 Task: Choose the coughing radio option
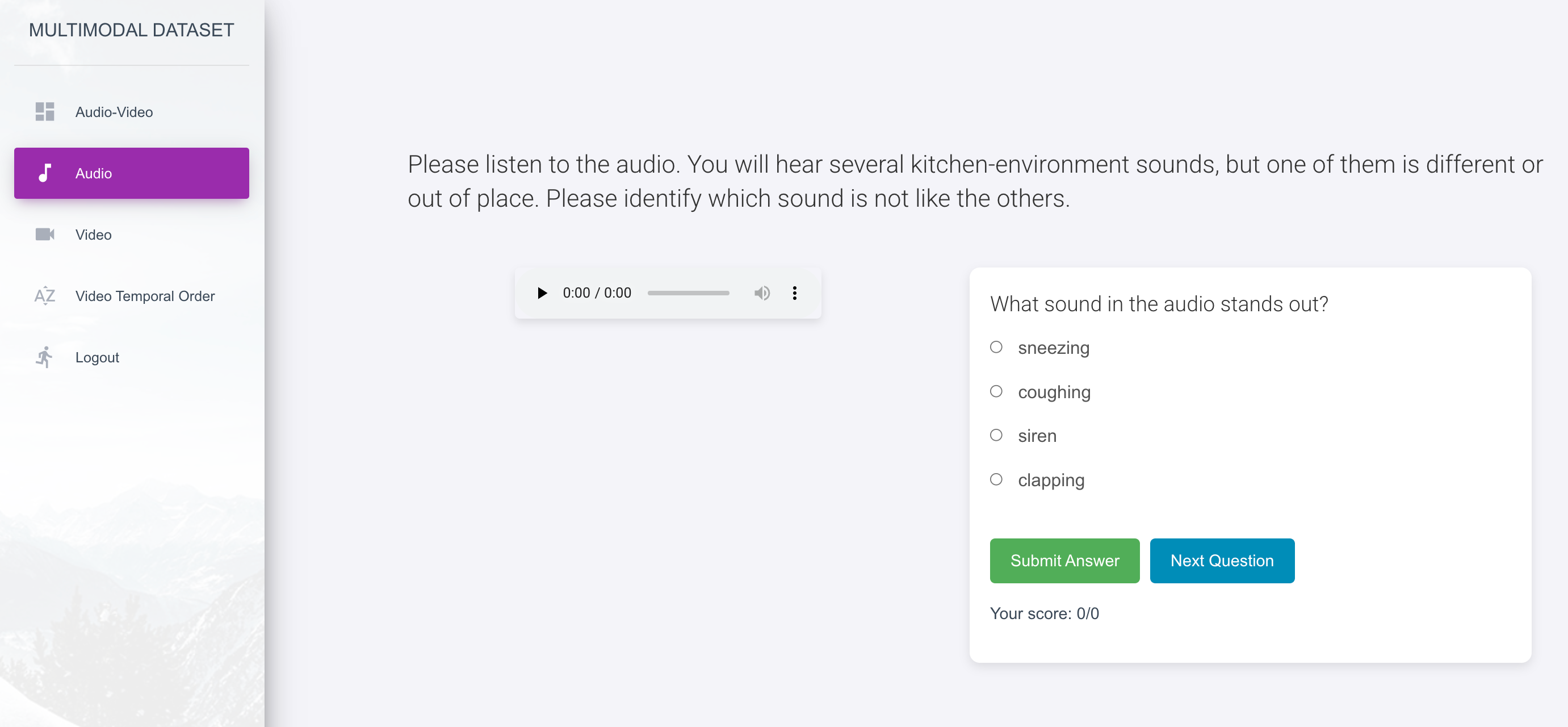click(996, 391)
